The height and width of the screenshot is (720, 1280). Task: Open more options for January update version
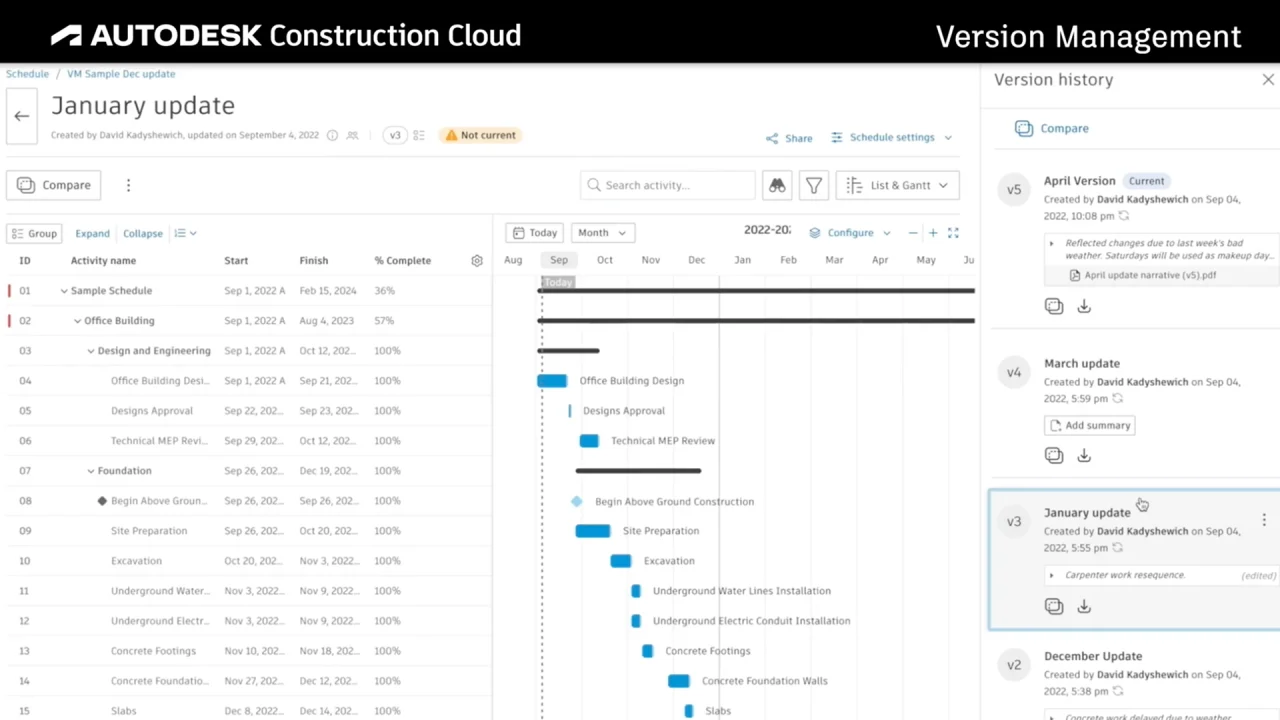pyautogui.click(x=1264, y=520)
